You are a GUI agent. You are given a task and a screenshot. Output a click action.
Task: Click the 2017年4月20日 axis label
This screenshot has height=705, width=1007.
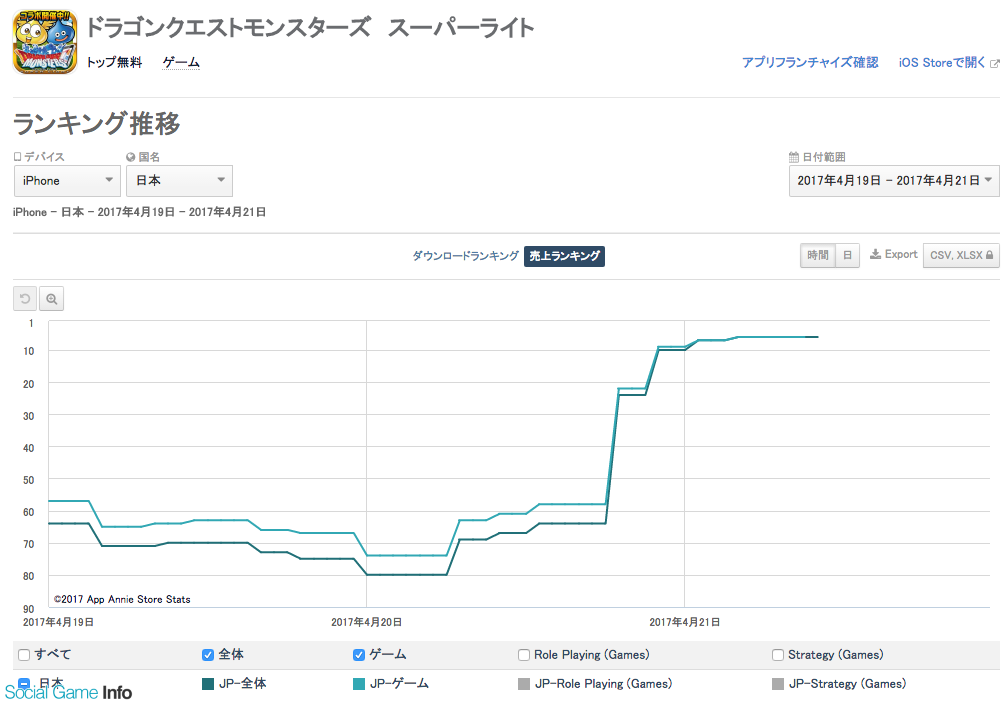pyautogui.click(x=366, y=622)
